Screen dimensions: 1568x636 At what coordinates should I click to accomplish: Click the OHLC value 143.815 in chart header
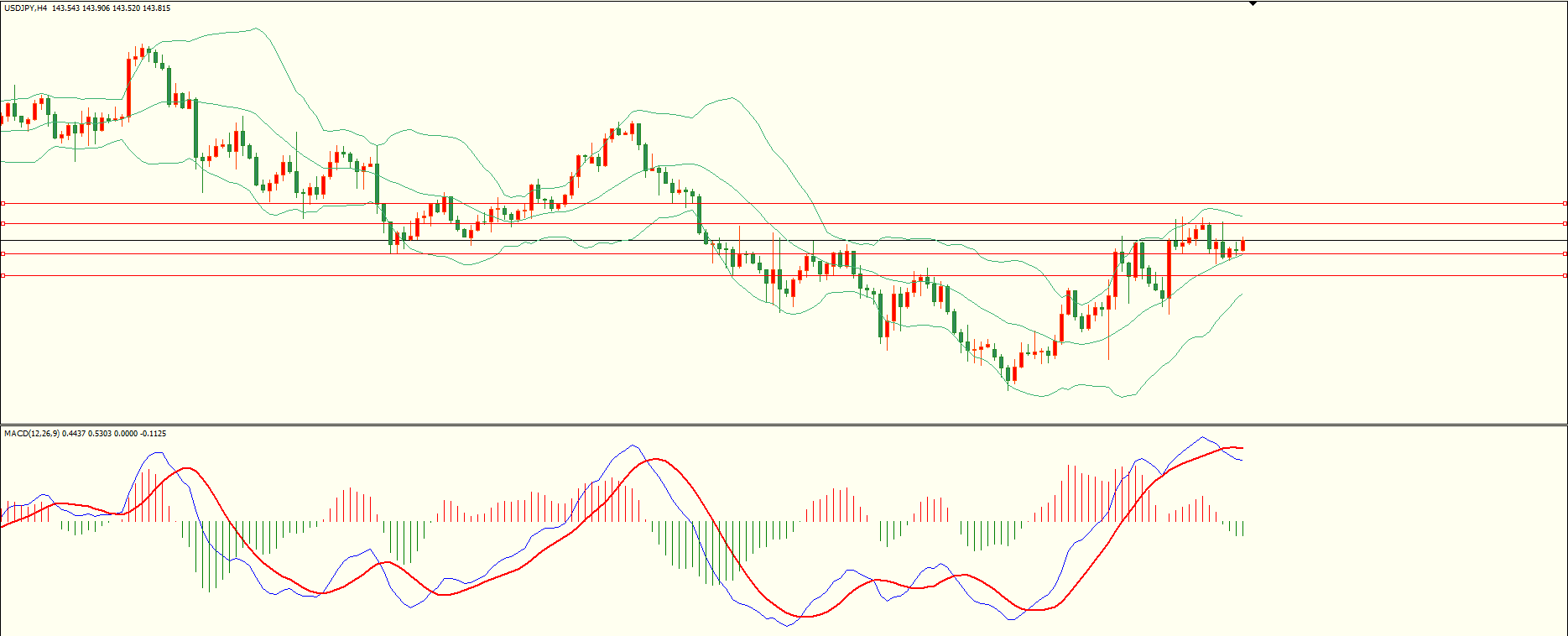point(155,8)
